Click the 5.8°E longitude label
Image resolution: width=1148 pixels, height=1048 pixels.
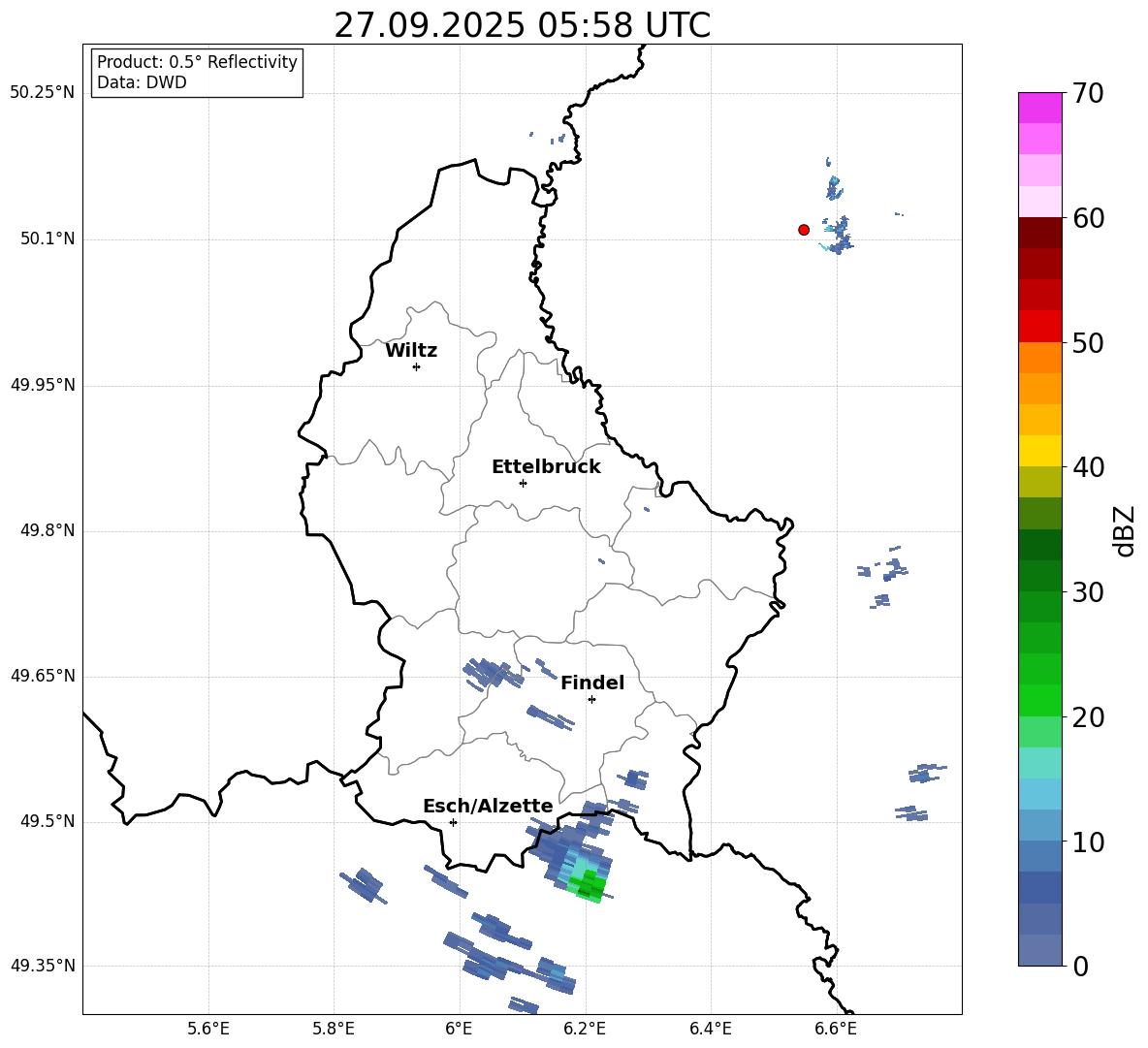tap(334, 1029)
